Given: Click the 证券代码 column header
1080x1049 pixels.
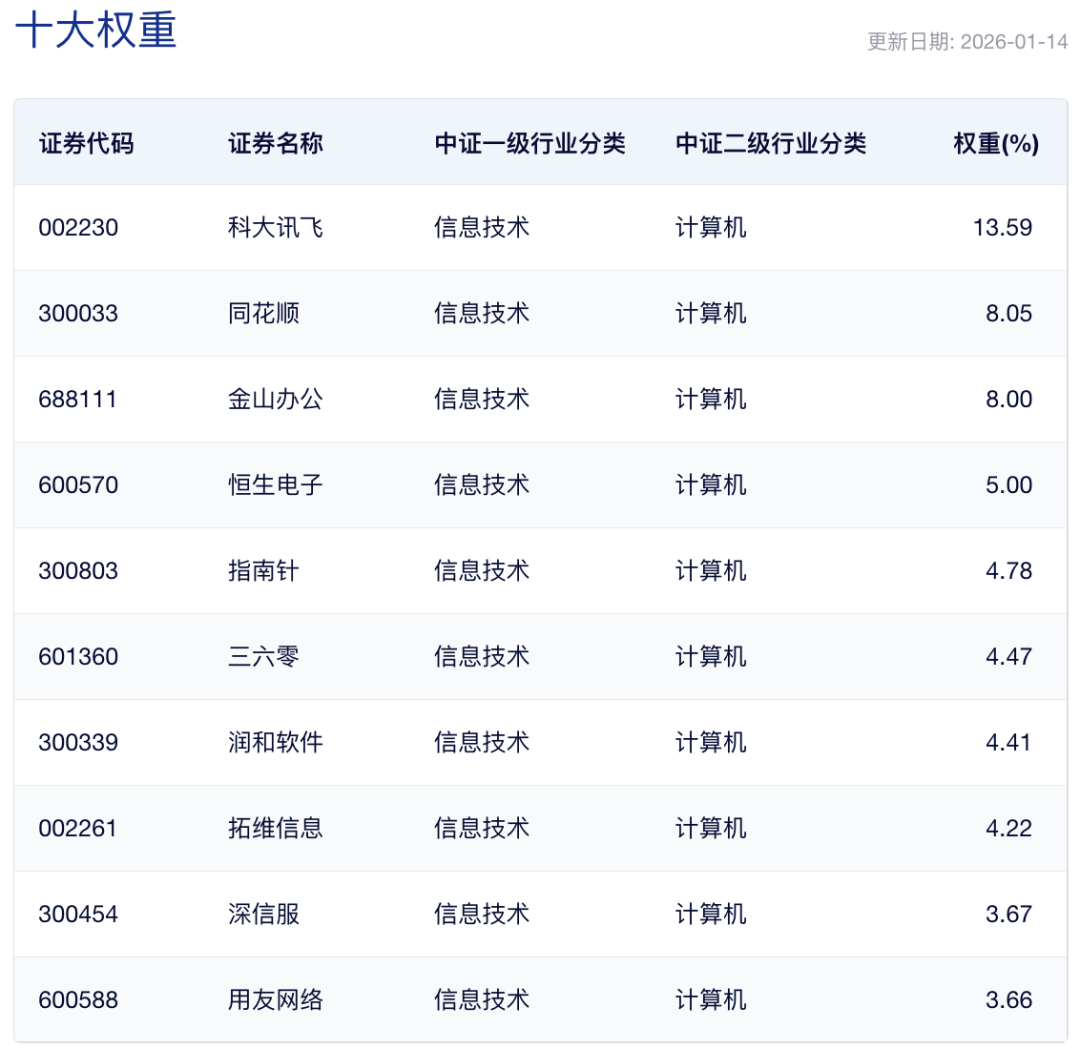Looking at the screenshot, I should pyautogui.click(x=86, y=143).
